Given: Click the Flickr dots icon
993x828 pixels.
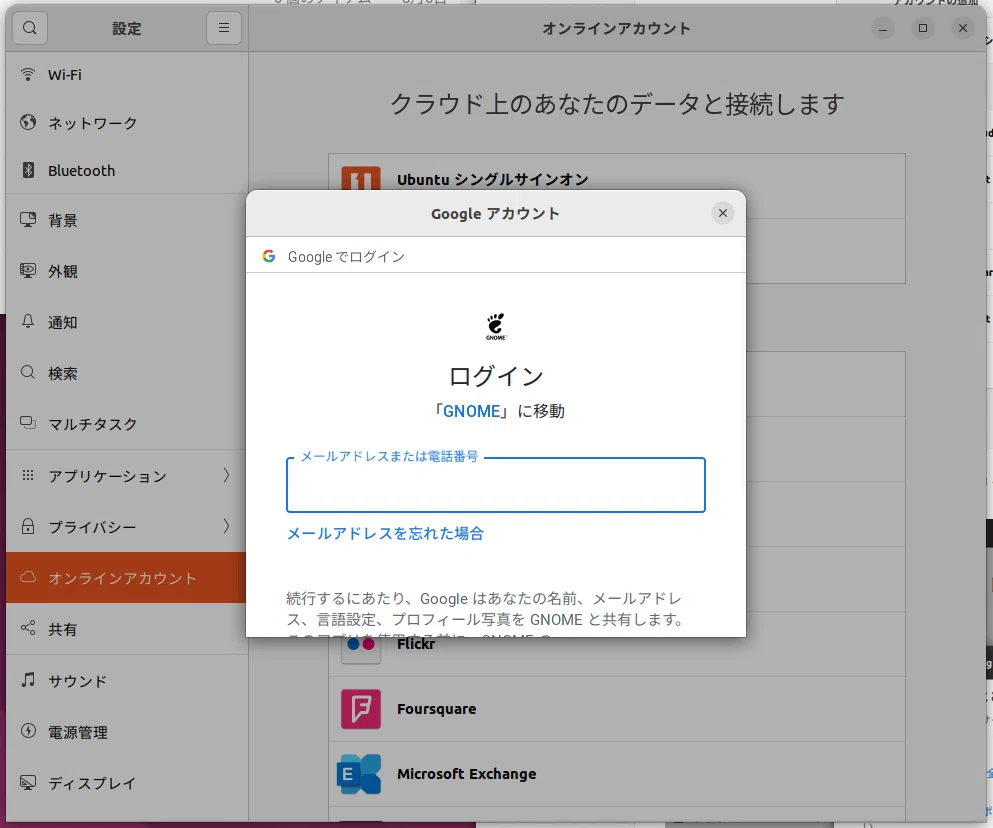Looking at the screenshot, I should click(x=361, y=651).
